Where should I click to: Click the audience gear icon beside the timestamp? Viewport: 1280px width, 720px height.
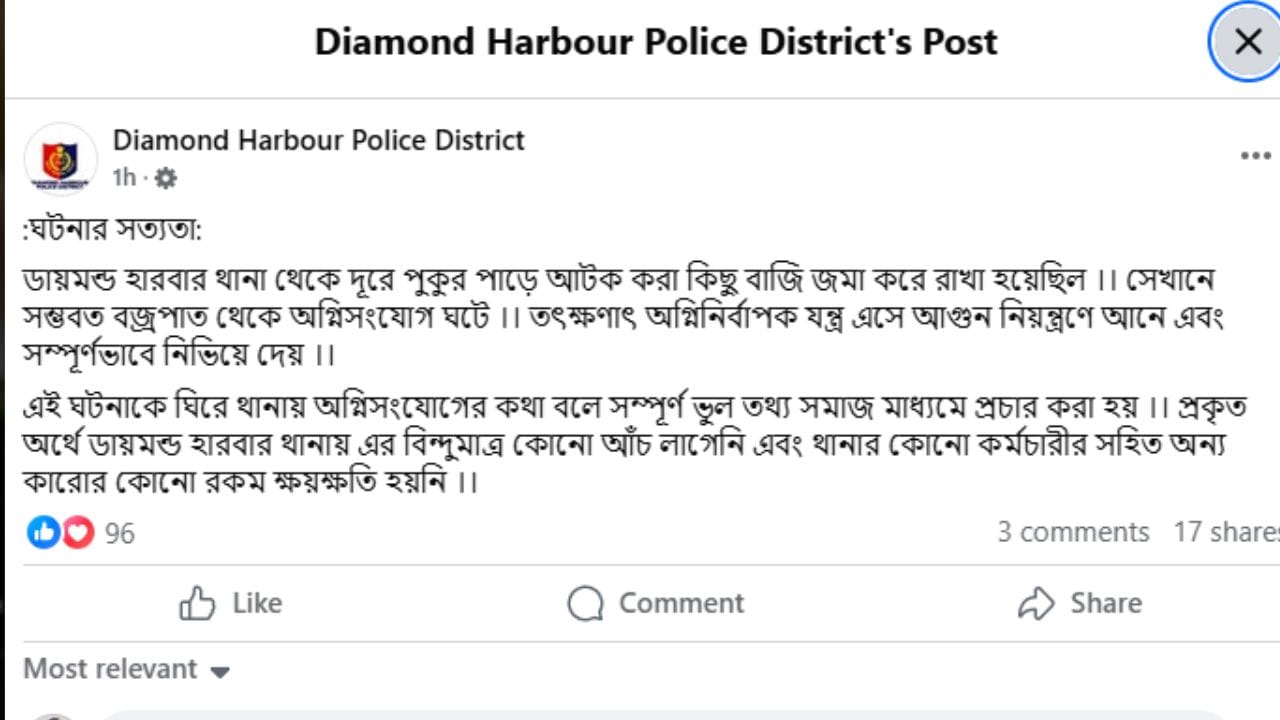click(165, 178)
